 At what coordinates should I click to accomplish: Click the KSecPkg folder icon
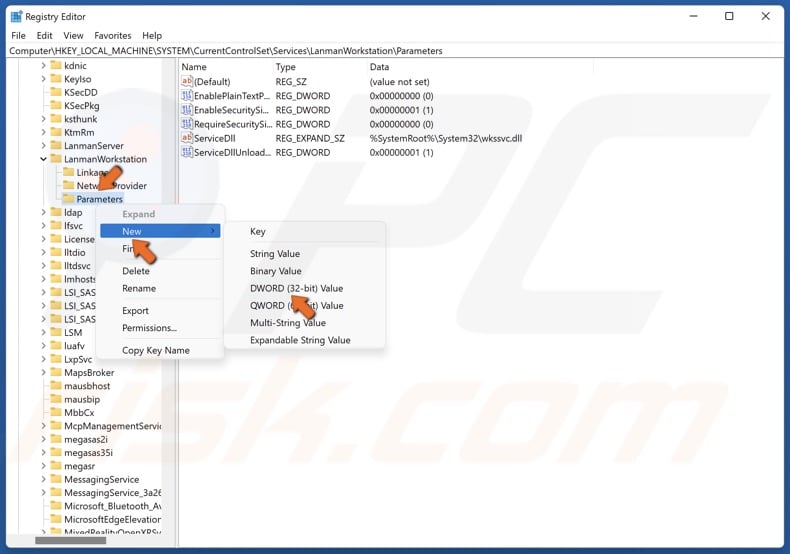coord(56,105)
